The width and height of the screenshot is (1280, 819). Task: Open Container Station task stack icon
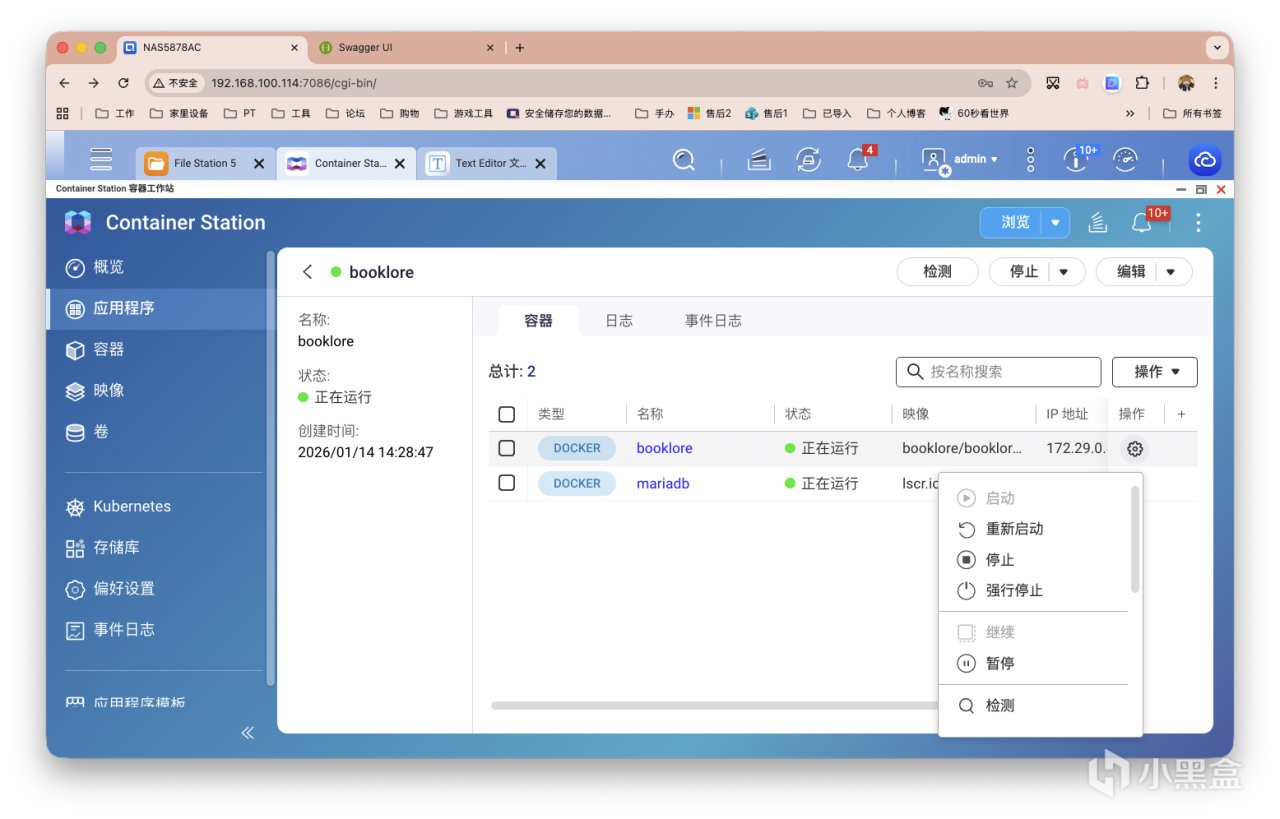tap(1098, 223)
